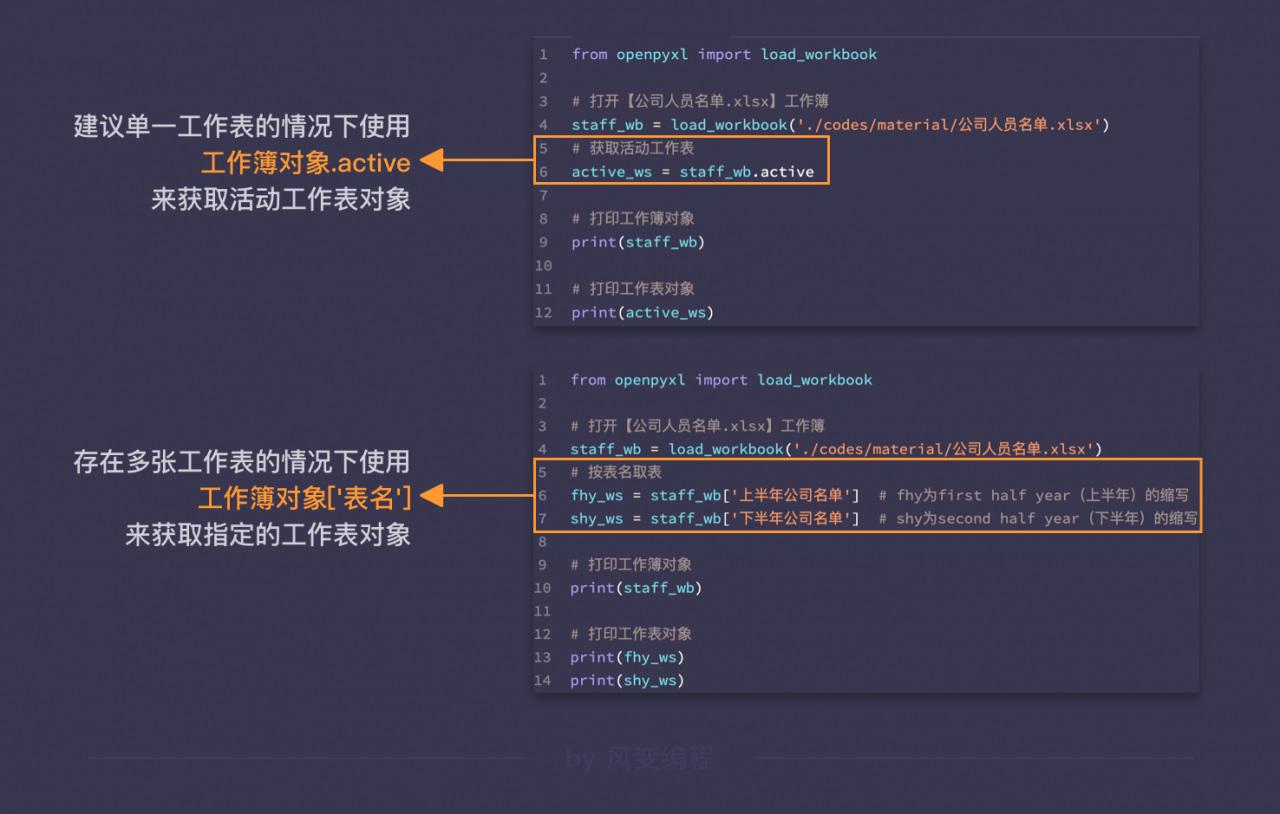
Task: Click the text "建议单一工作表的情况下使用"
Action: (x=241, y=126)
